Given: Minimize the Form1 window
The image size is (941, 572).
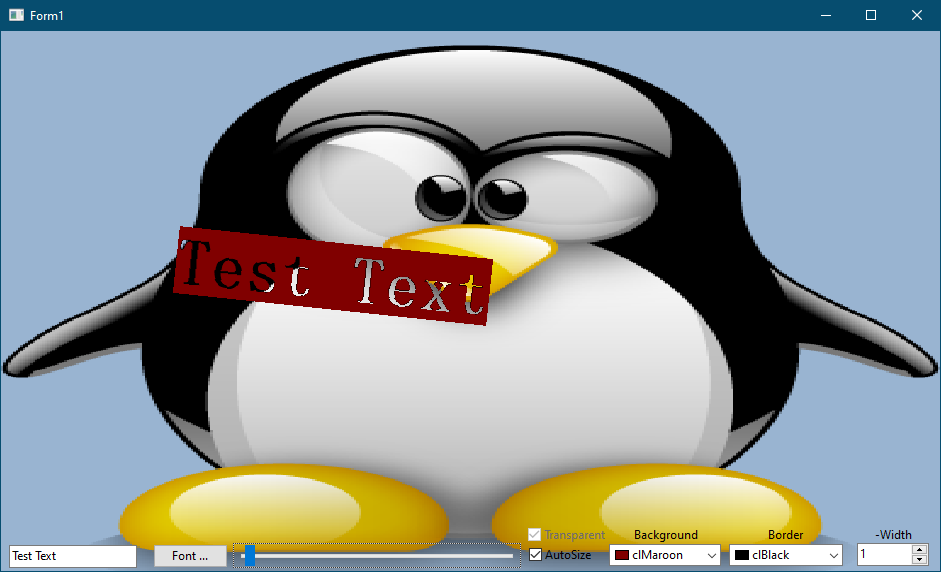Looking at the screenshot, I should tap(826, 15).
